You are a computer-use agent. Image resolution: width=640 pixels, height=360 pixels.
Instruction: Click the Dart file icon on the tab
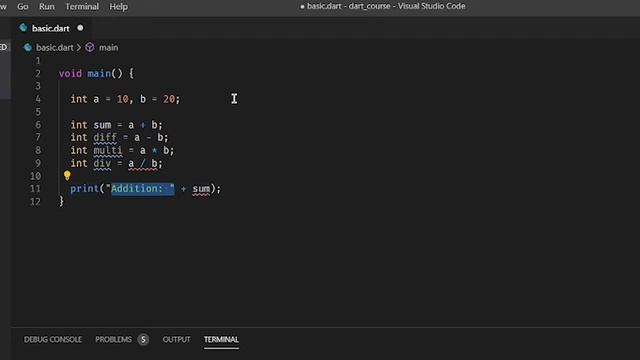[x=23, y=28]
